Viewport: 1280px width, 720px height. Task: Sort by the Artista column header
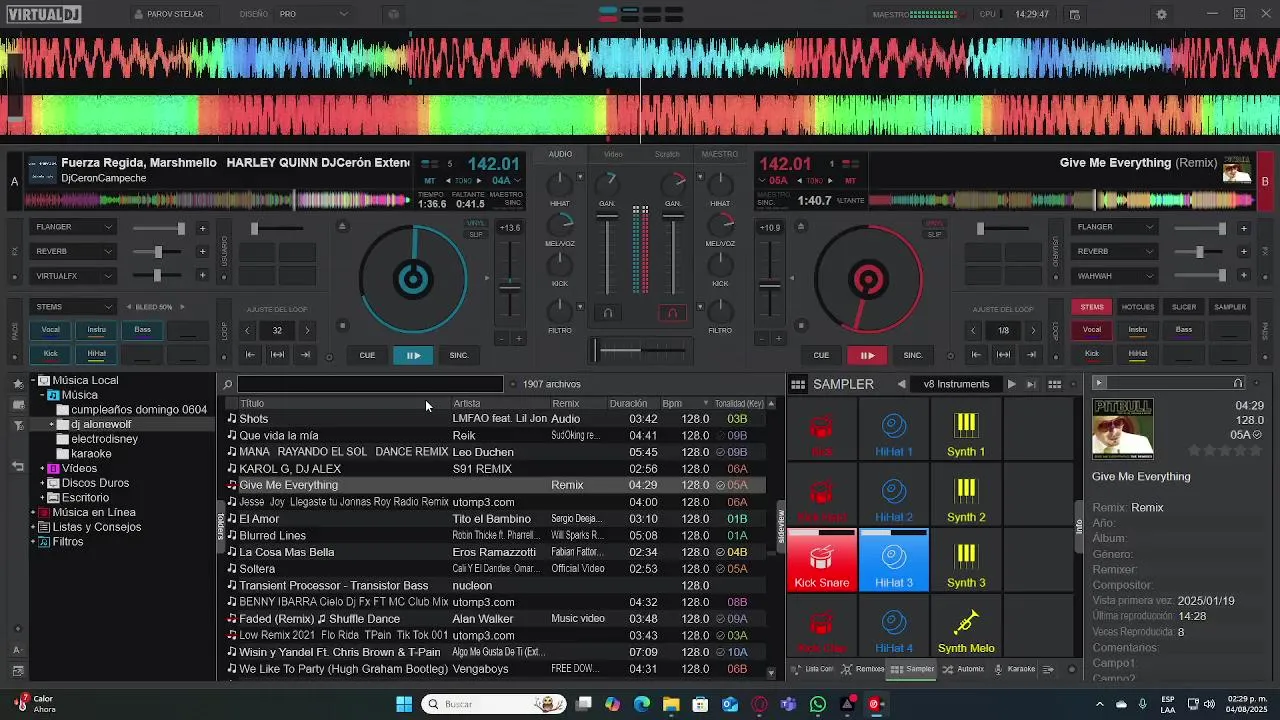tap(500, 404)
